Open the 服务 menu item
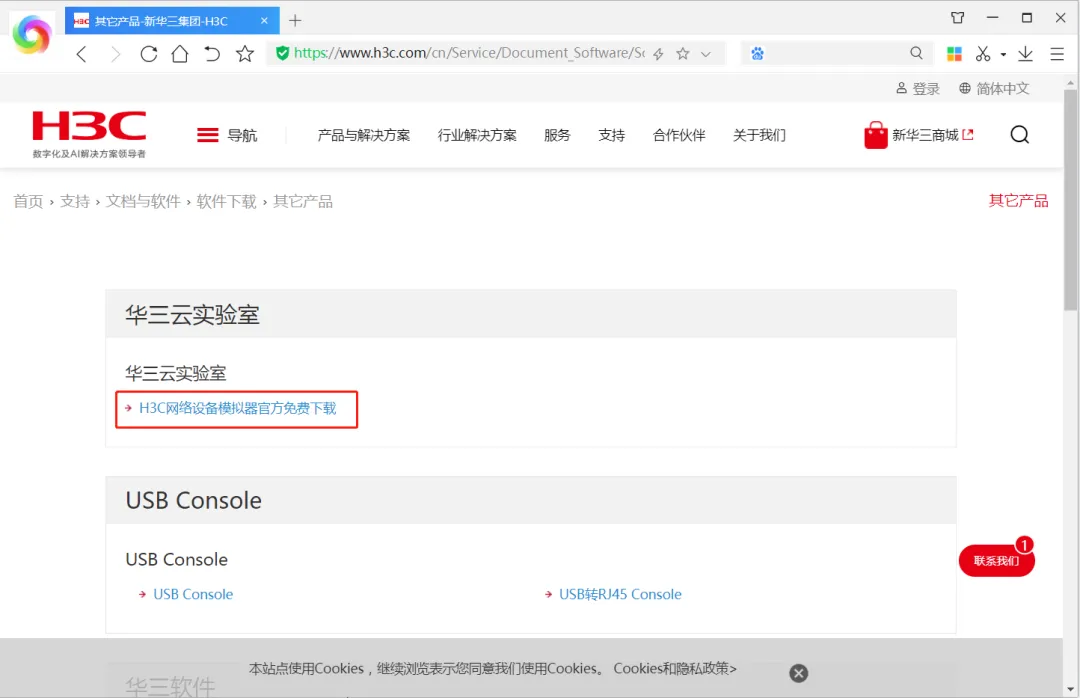This screenshot has width=1080, height=698. pyautogui.click(x=557, y=135)
